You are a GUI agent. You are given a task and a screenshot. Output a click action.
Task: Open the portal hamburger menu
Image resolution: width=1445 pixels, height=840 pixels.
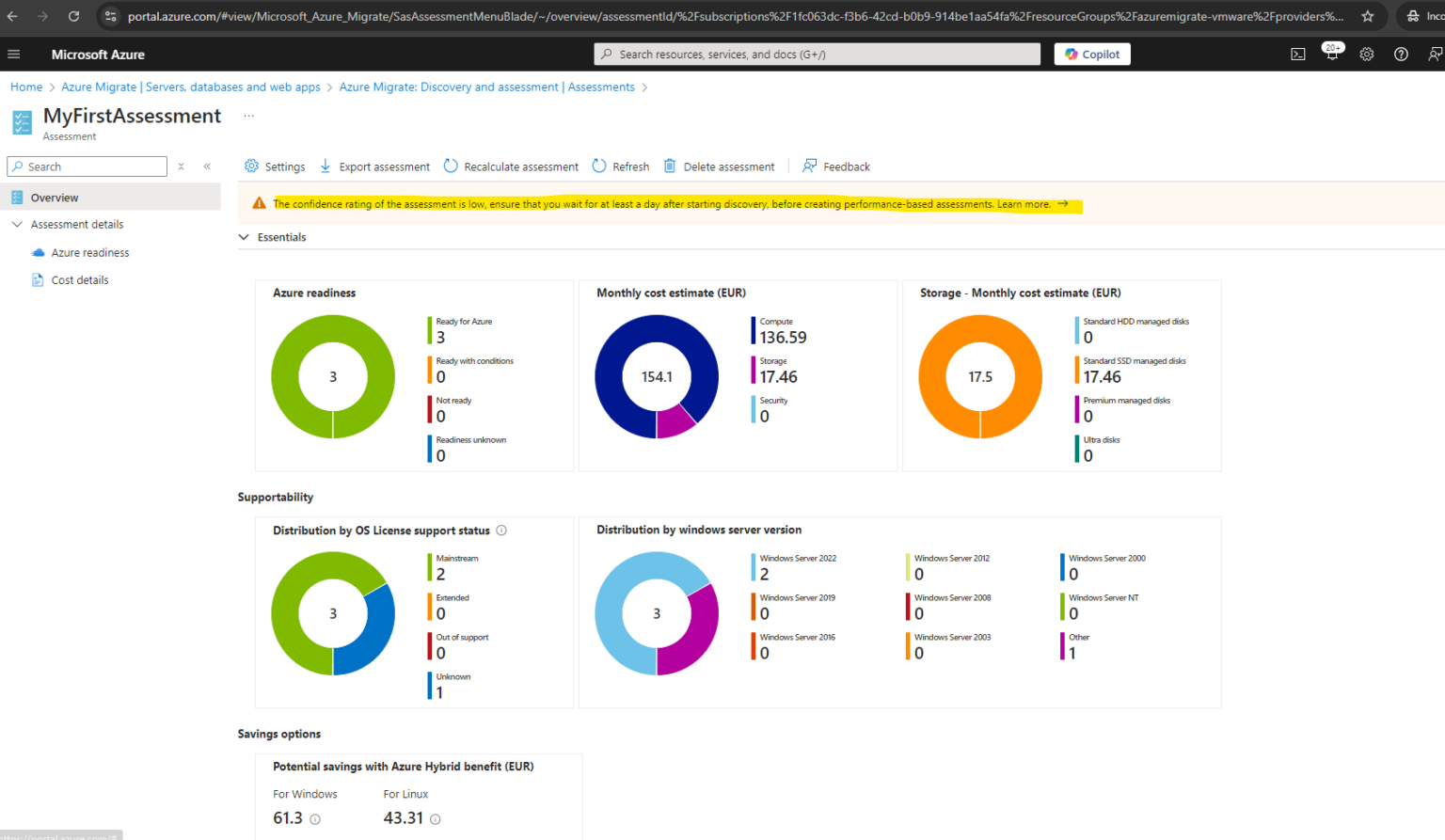pos(14,54)
